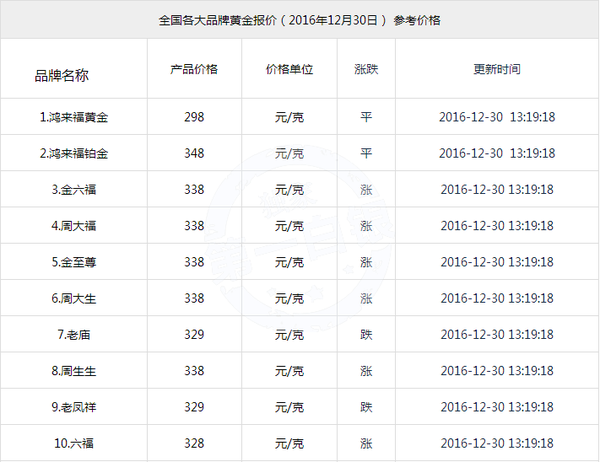Click 元/克 unit in 六福 row
The height and width of the screenshot is (462, 600).
click(x=289, y=443)
